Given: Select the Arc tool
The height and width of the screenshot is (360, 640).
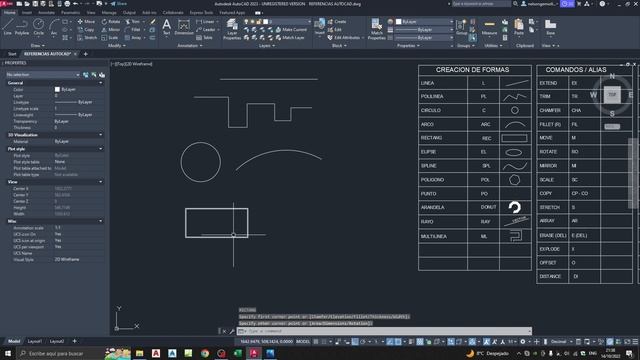Looking at the screenshot, I should [x=53, y=27].
